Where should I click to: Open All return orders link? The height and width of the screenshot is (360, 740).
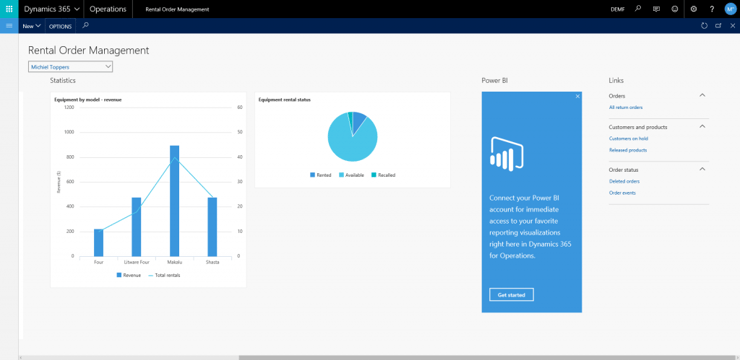click(626, 108)
